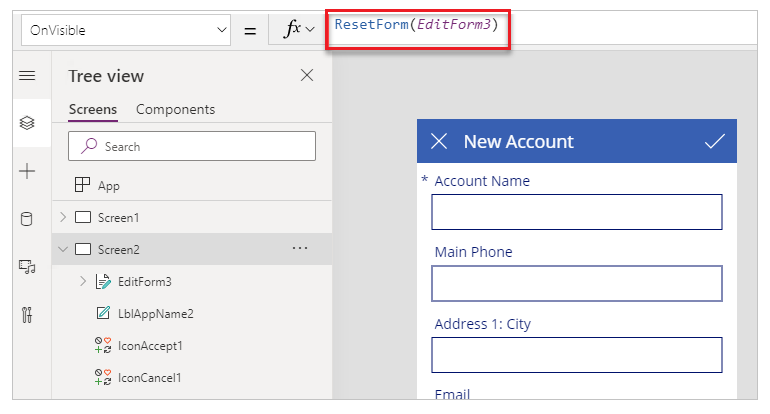The image size is (770, 414).
Task: Click the IconAccept1 control icon
Action: coord(103,345)
